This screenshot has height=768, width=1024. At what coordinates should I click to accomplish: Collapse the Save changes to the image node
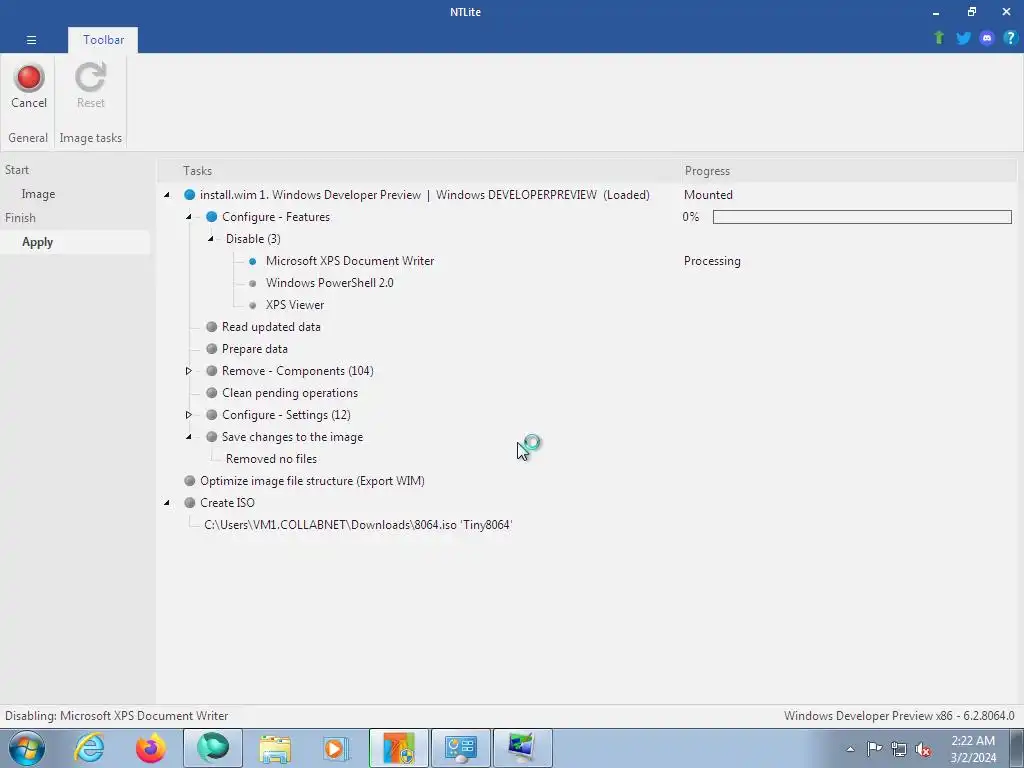click(x=189, y=437)
